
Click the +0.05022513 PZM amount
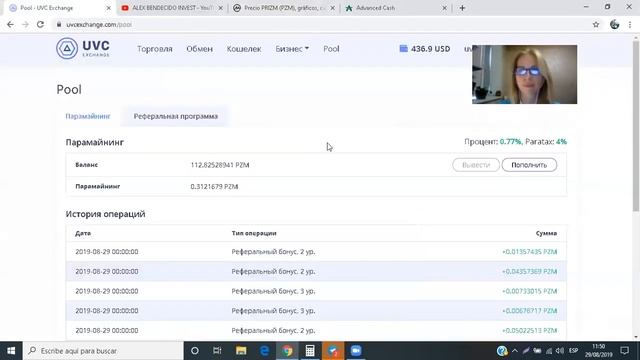click(x=529, y=330)
